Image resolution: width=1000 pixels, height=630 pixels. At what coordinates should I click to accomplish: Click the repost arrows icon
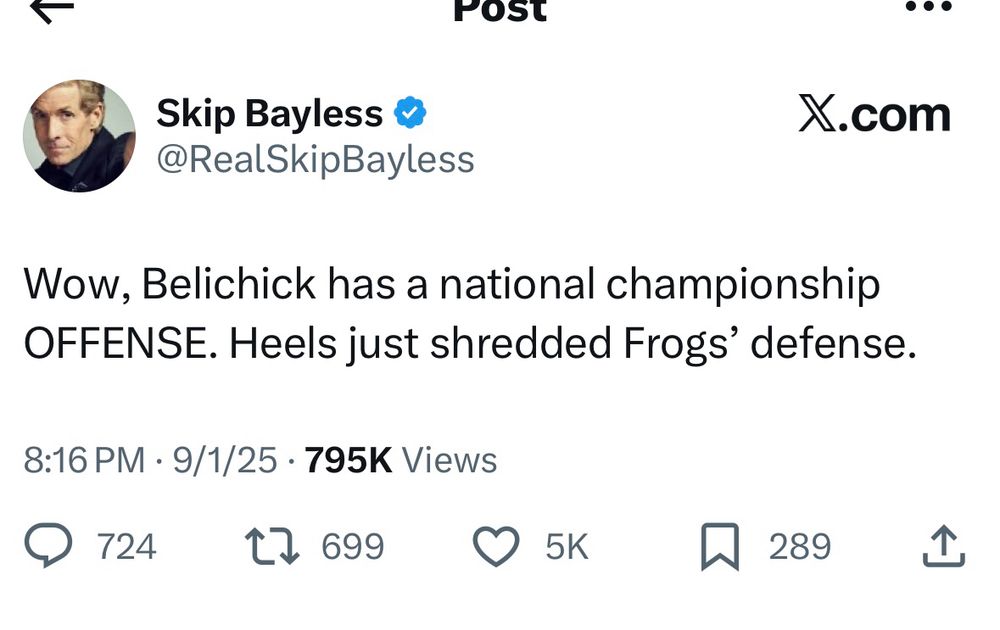(x=272, y=546)
